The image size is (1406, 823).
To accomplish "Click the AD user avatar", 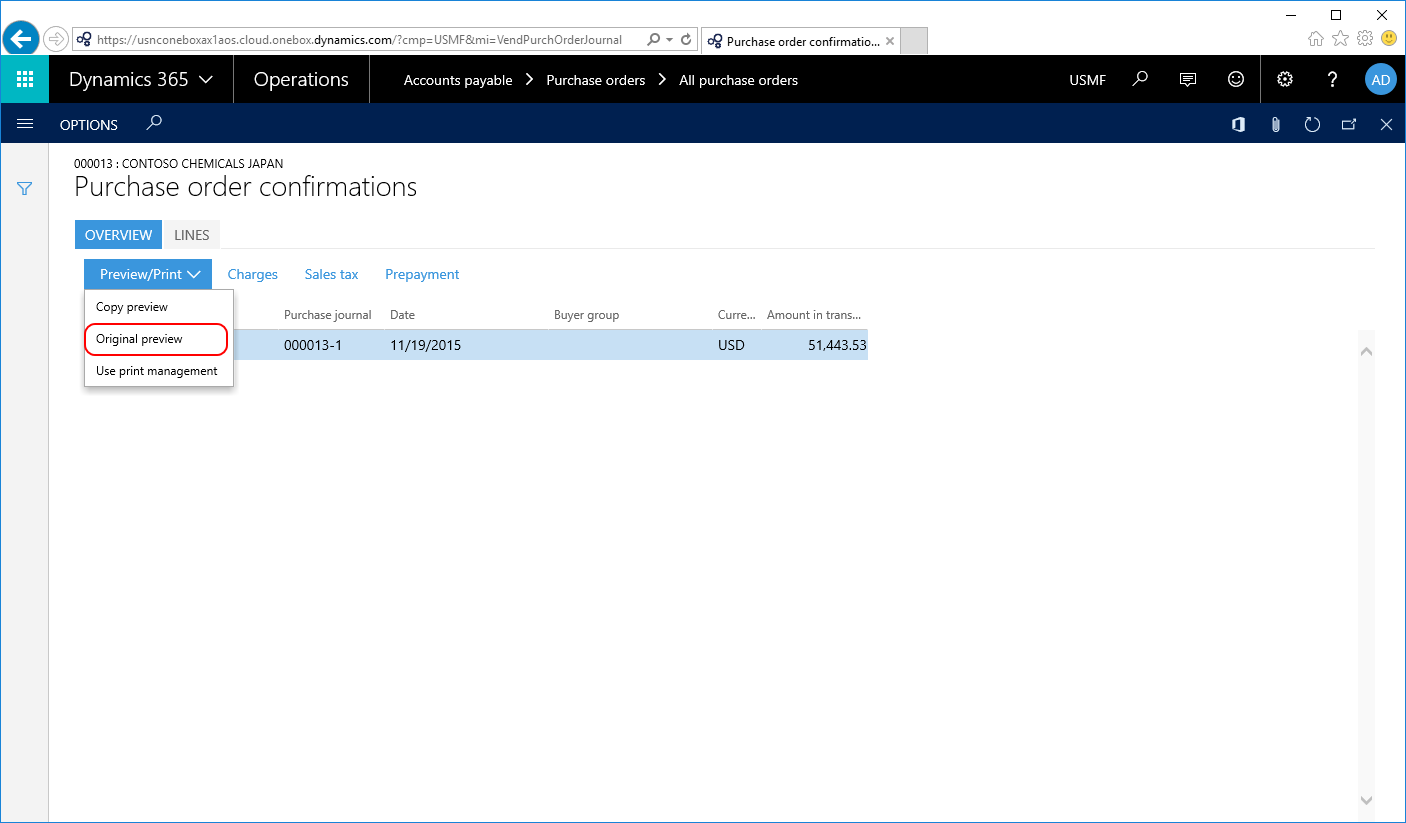I will click(1381, 79).
